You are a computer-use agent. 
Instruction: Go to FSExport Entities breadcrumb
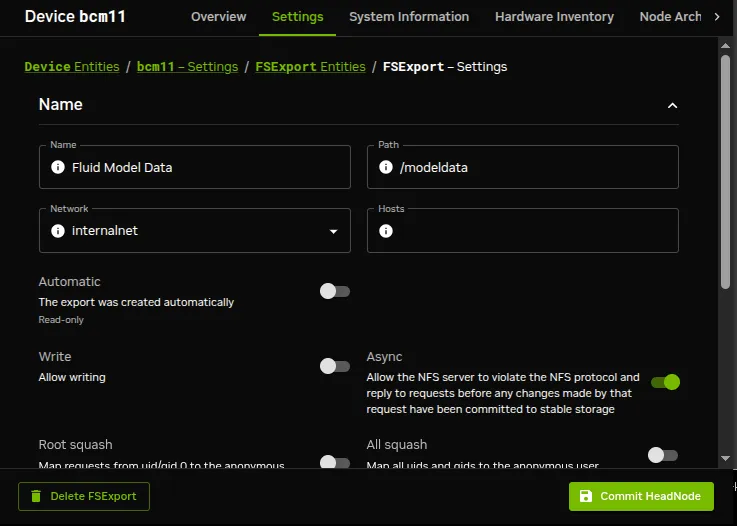tap(310, 67)
